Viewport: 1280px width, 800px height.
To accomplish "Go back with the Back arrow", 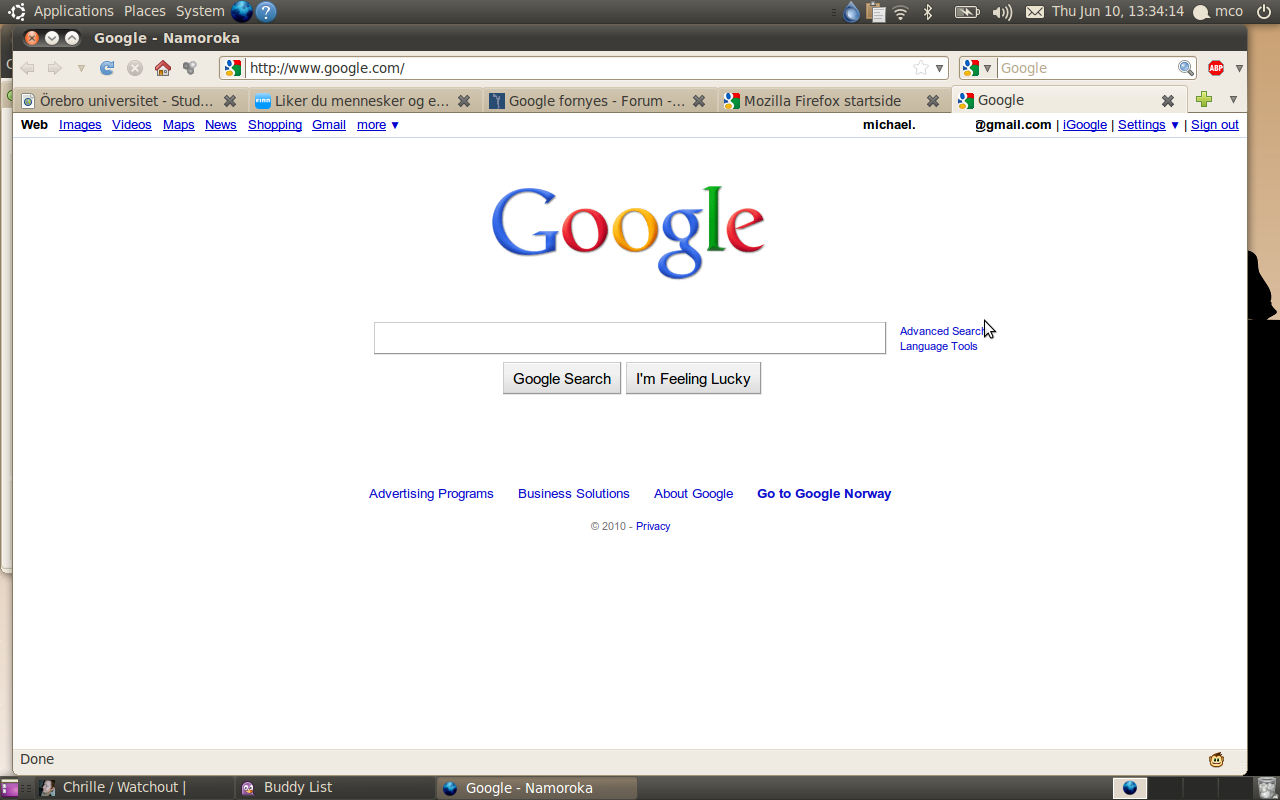I will point(28,68).
